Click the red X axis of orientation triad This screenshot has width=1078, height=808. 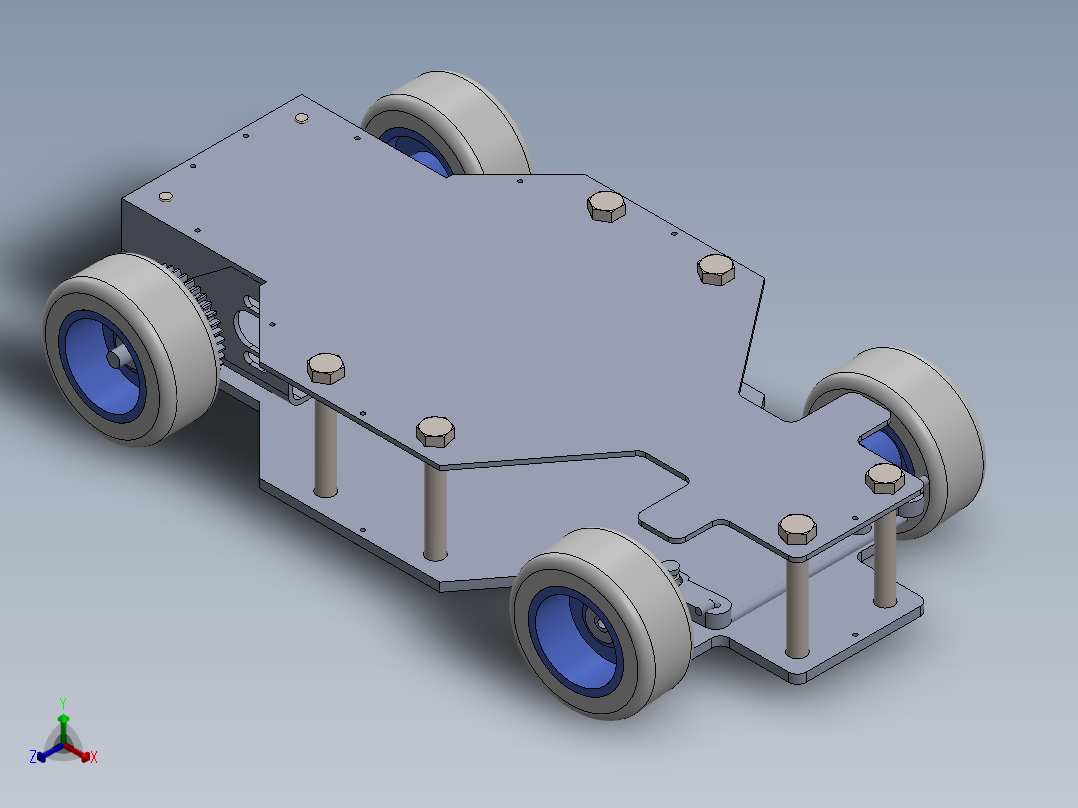(x=79, y=752)
